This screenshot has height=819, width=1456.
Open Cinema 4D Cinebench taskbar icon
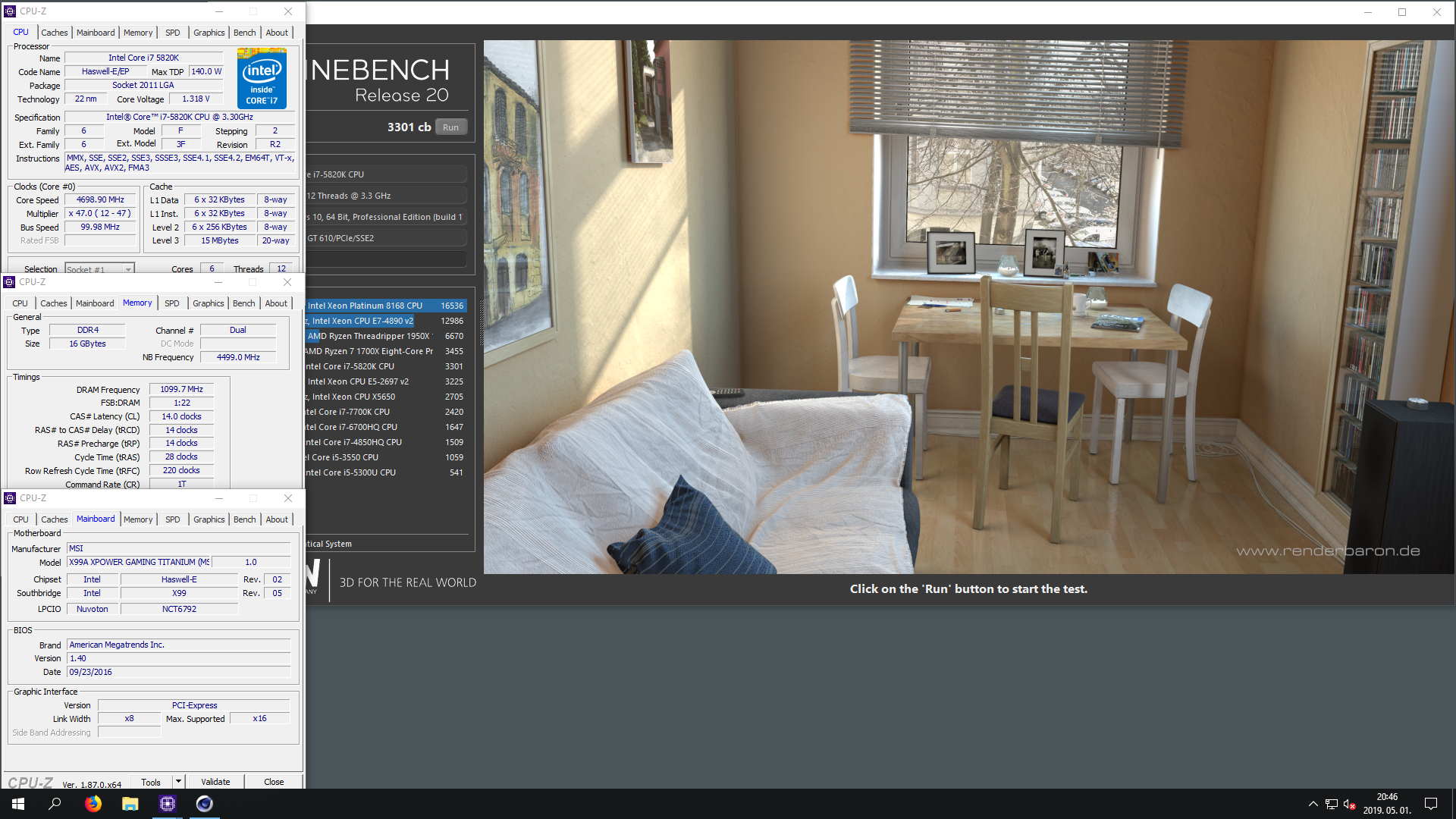coord(204,804)
